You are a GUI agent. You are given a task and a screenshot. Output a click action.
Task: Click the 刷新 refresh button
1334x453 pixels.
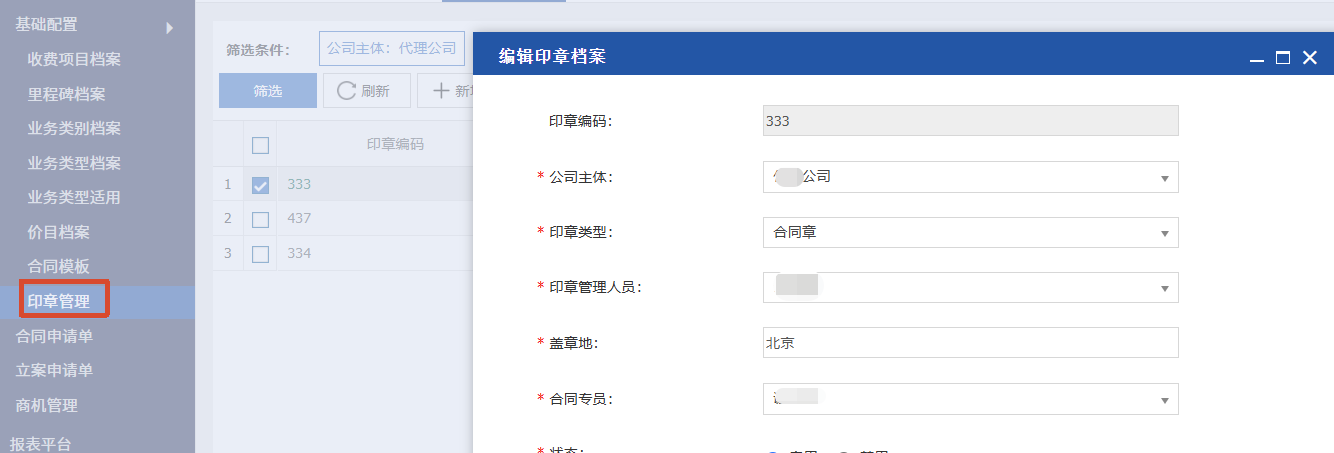367,90
